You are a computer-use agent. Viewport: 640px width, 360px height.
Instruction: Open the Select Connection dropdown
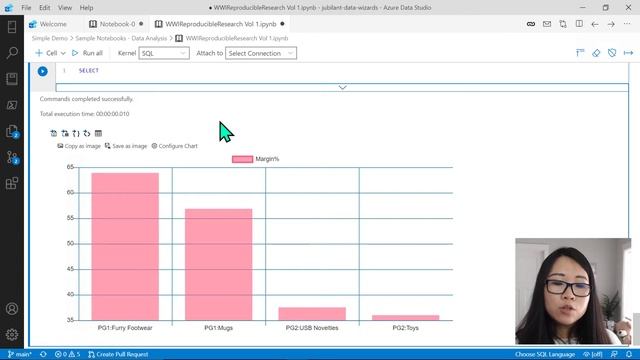pos(261,53)
